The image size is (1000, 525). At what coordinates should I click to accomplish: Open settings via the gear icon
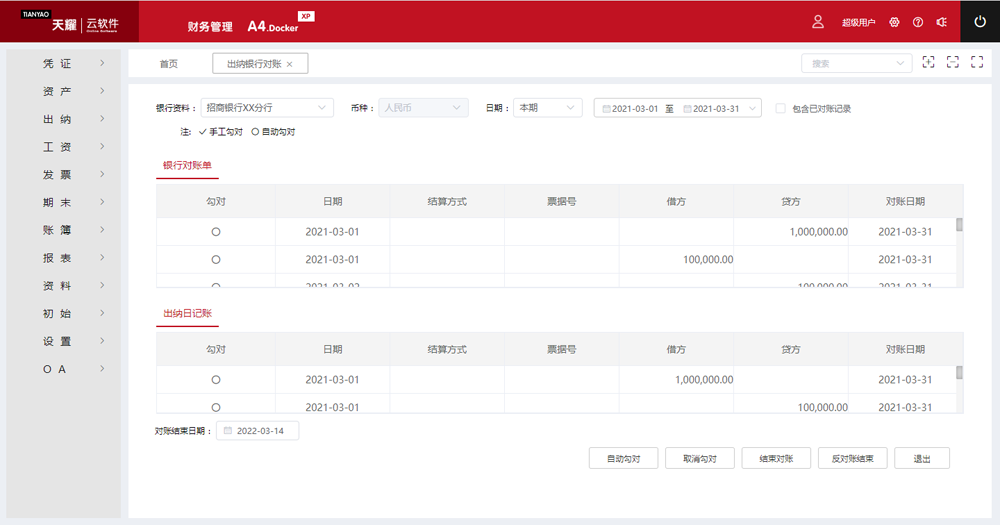click(x=894, y=22)
